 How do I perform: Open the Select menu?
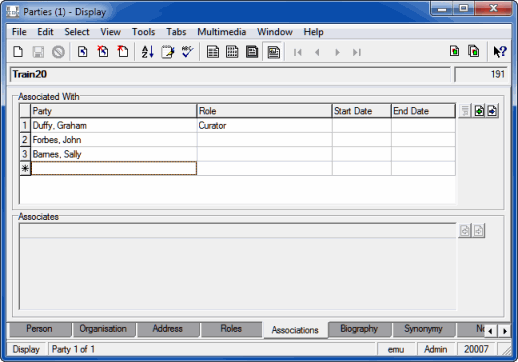click(77, 32)
